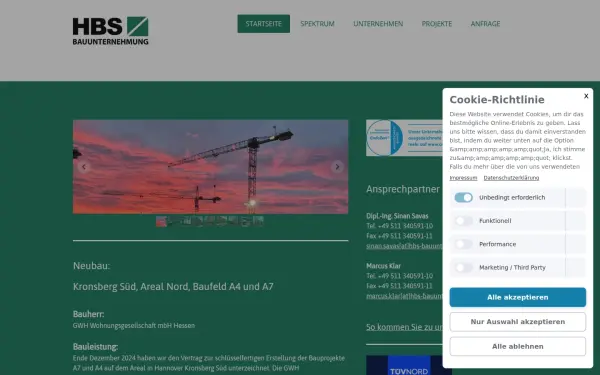The width and height of the screenshot is (600, 375).
Task: Toggle the Unbedingt erforderlich cookie switch
Action: tap(463, 197)
